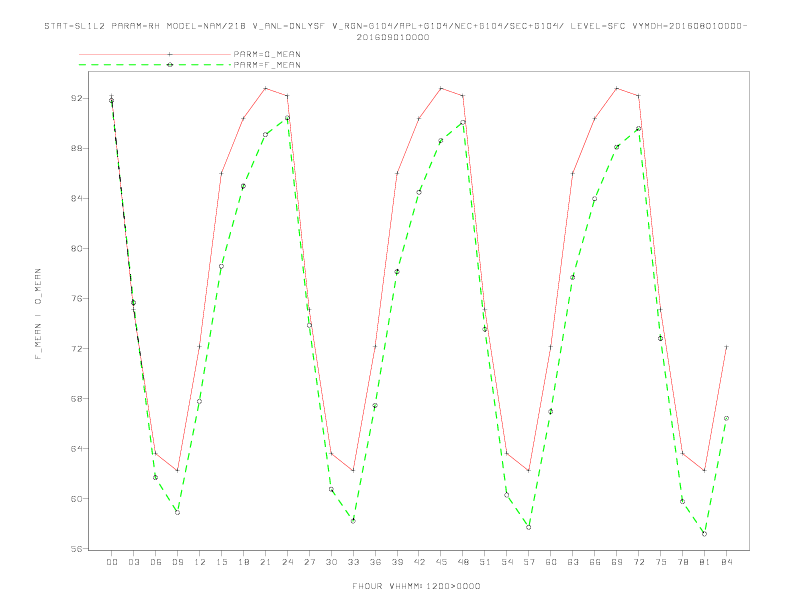The height and width of the screenshot is (612, 792).
Task: Click the O_MEAN plus marker at hour 84
Action: pos(727,347)
